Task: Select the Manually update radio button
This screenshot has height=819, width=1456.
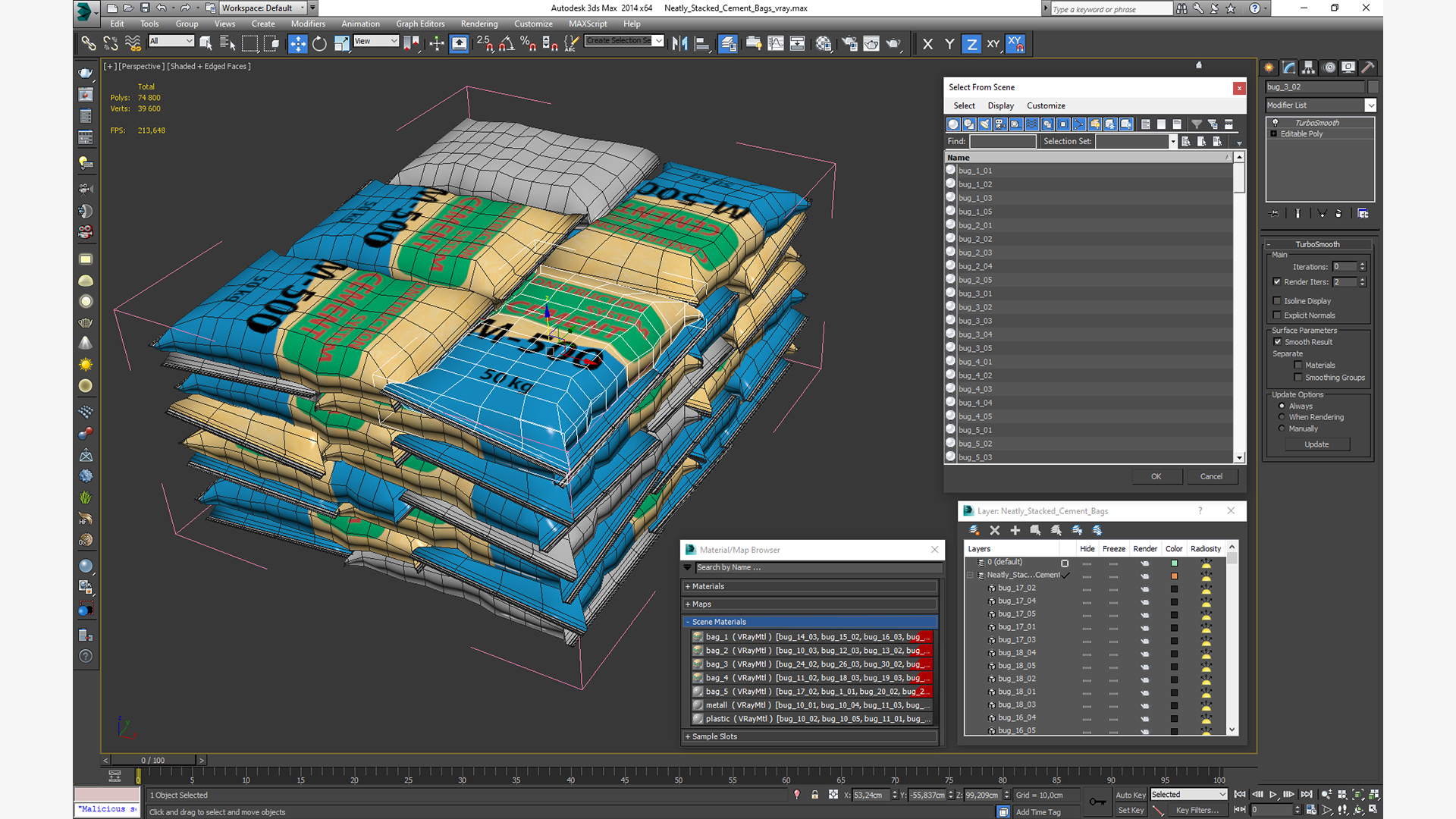Action: pos(1282,428)
